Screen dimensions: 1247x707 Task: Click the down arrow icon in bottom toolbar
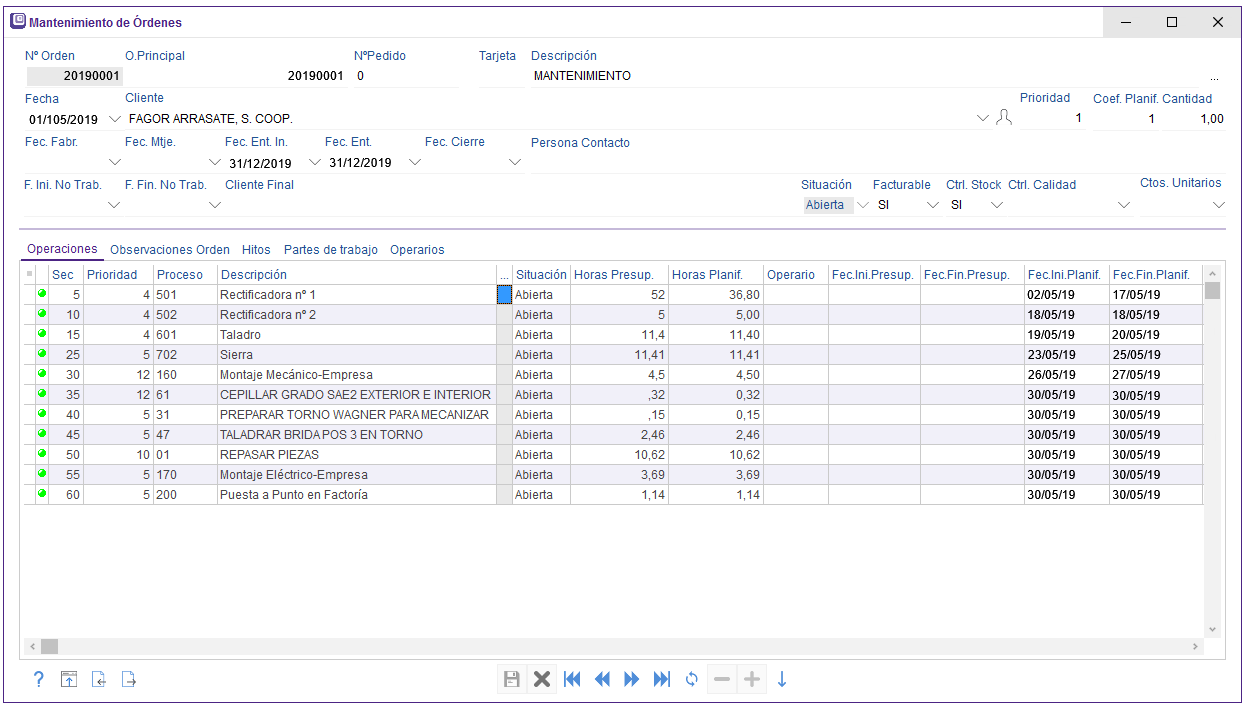click(782, 680)
